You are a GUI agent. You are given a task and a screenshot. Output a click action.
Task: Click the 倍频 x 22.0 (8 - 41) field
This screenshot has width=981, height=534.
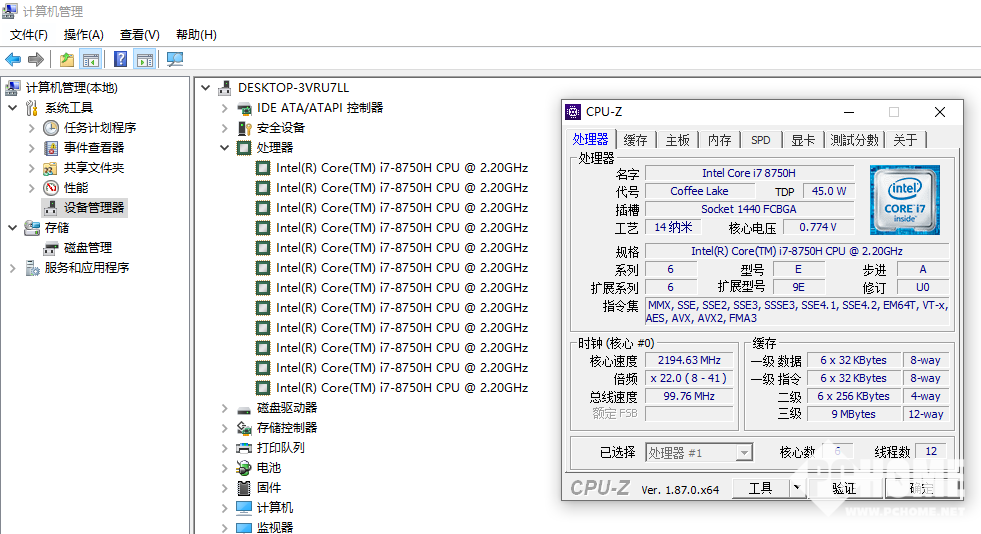click(x=689, y=378)
